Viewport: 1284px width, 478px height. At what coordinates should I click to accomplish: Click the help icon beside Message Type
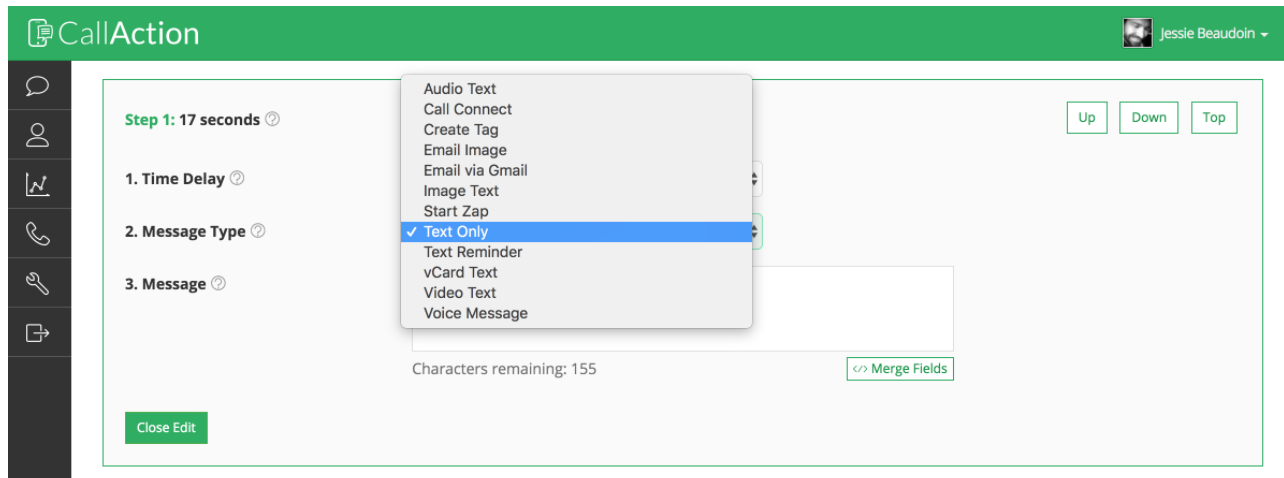(x=258, y=231)
